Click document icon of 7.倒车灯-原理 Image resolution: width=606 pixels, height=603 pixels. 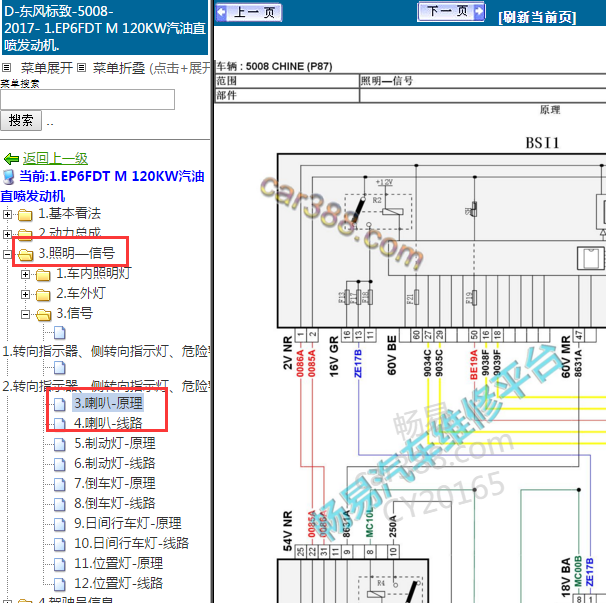pyautogui.click(x=60, y=485)
